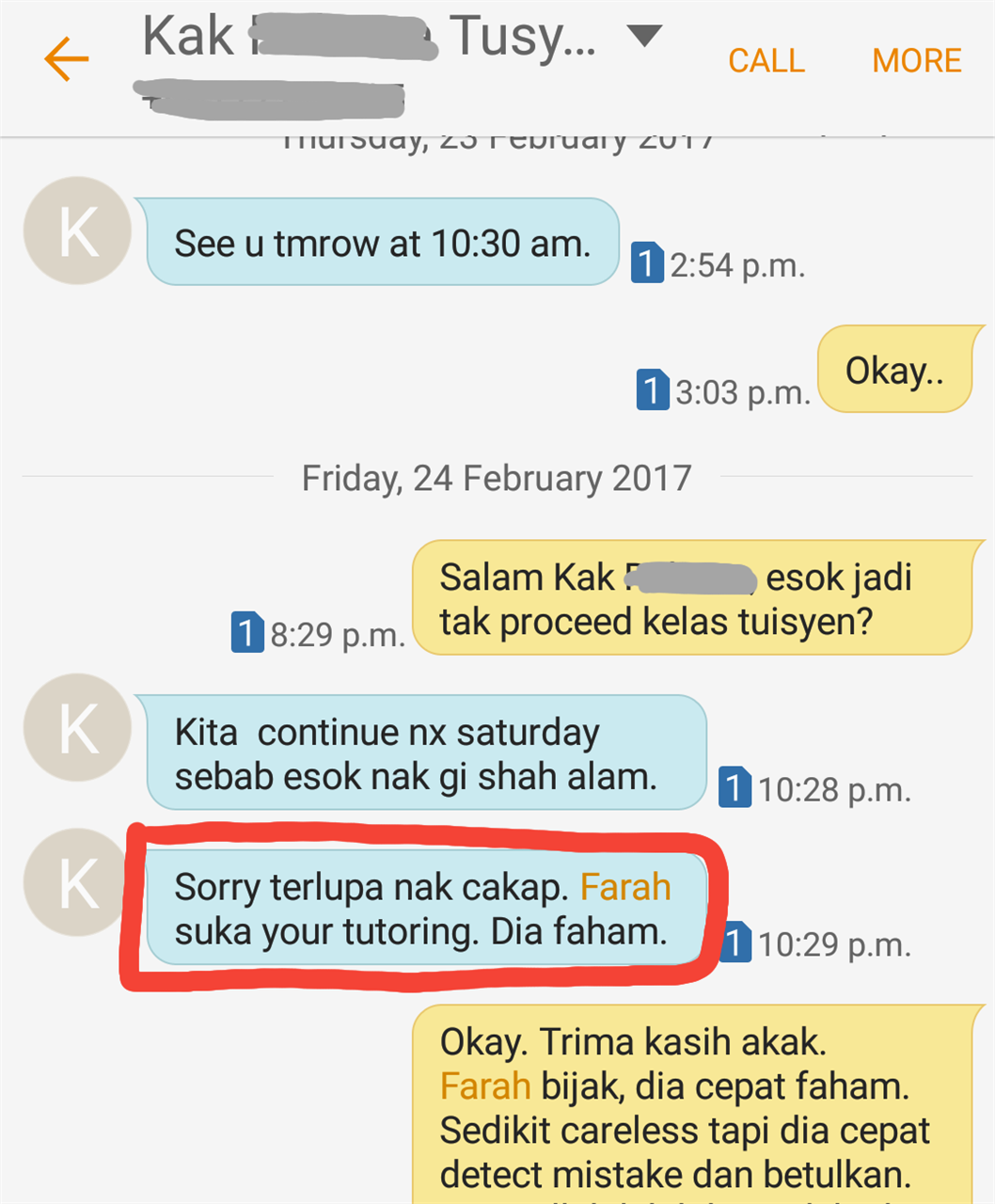The height and width of the screenshot is (1204, 995).
Task: Tap the orange Farah link in blue bubble
Action: point(625,887)
